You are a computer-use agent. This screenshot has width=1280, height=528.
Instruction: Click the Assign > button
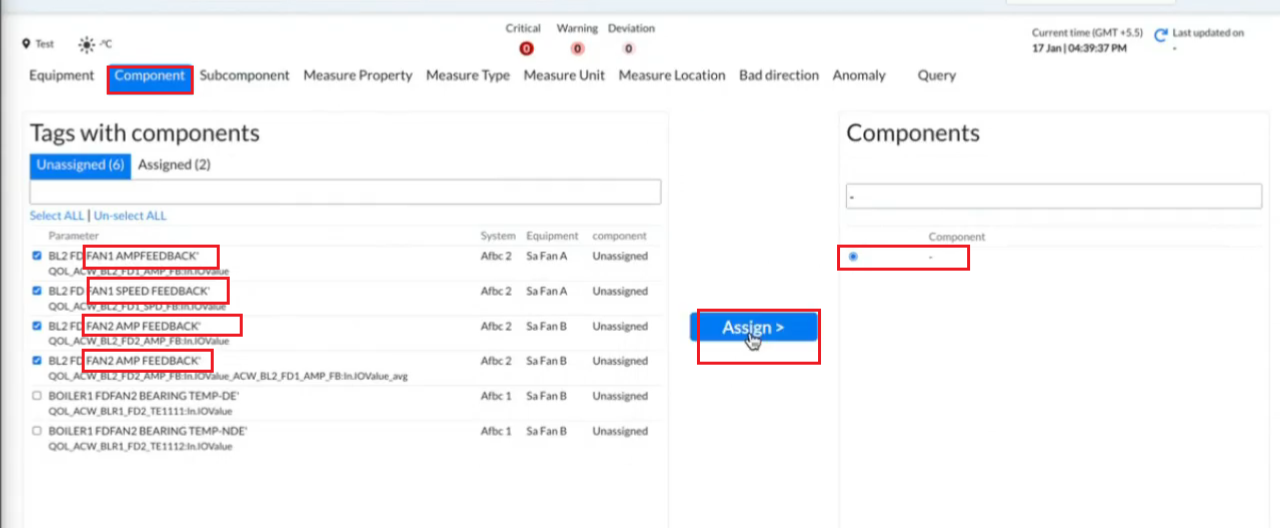753,327
